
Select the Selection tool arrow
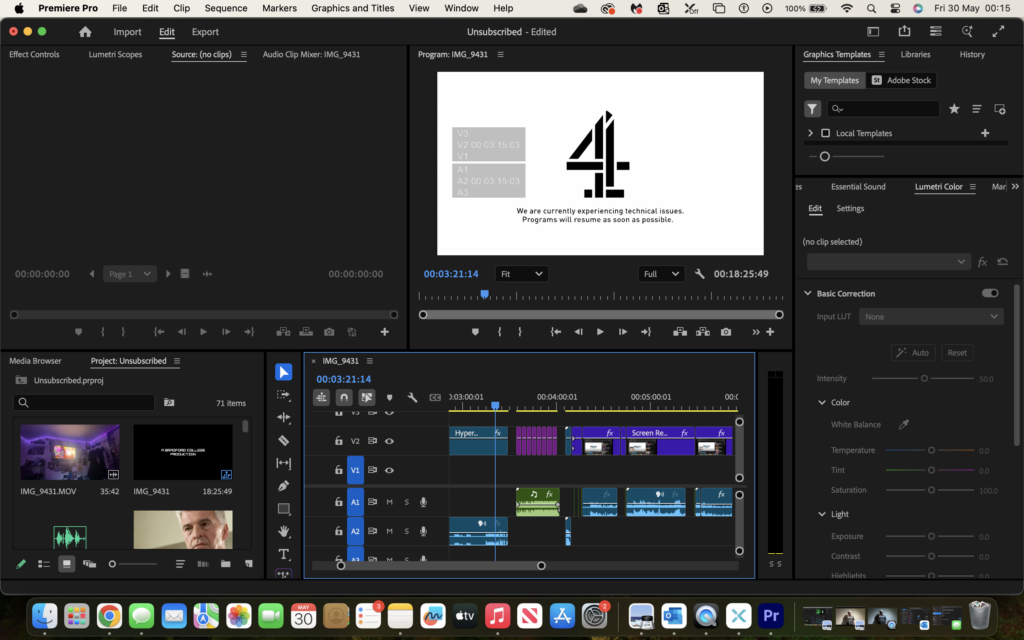[x=283, y=372]
